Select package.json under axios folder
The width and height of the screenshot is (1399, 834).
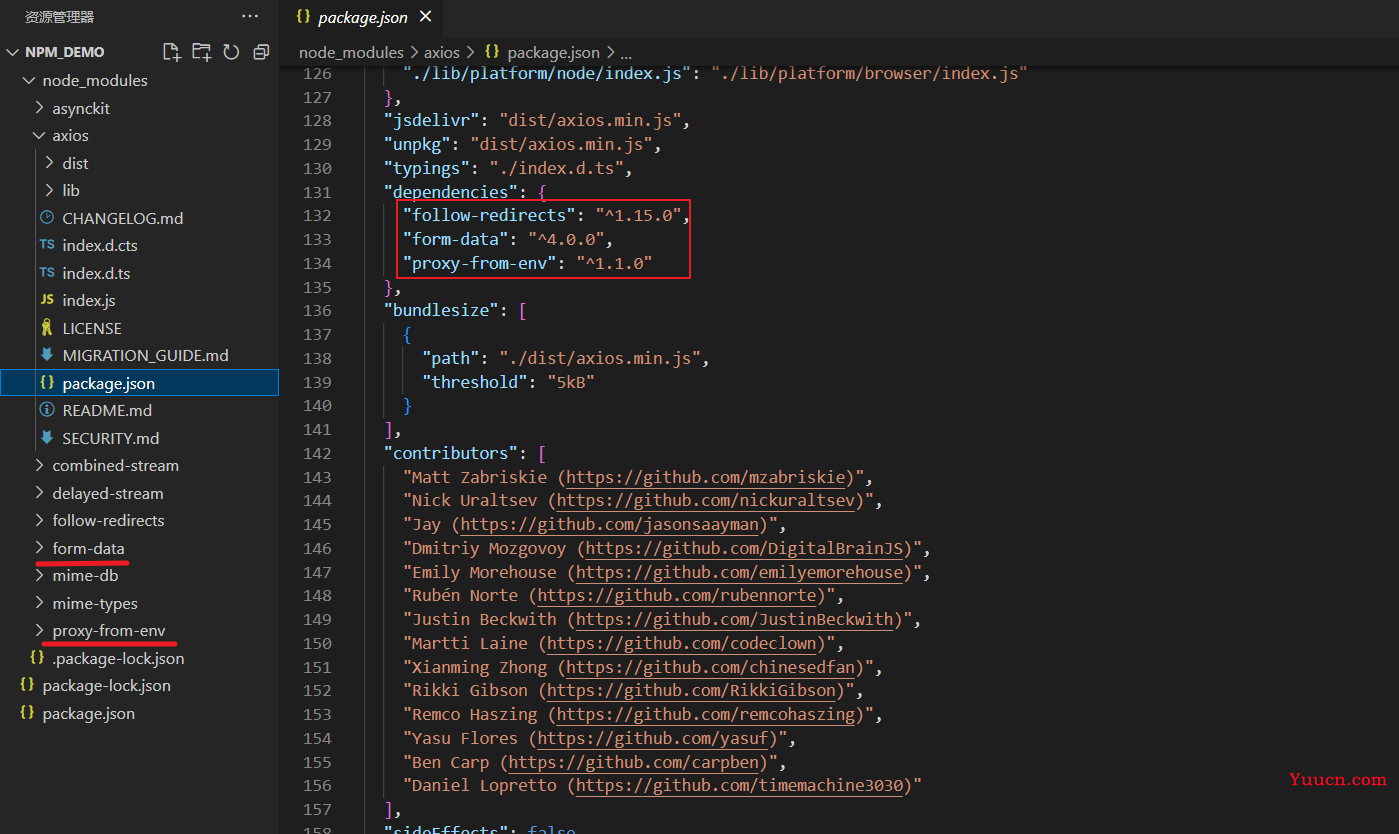[139, 383]
